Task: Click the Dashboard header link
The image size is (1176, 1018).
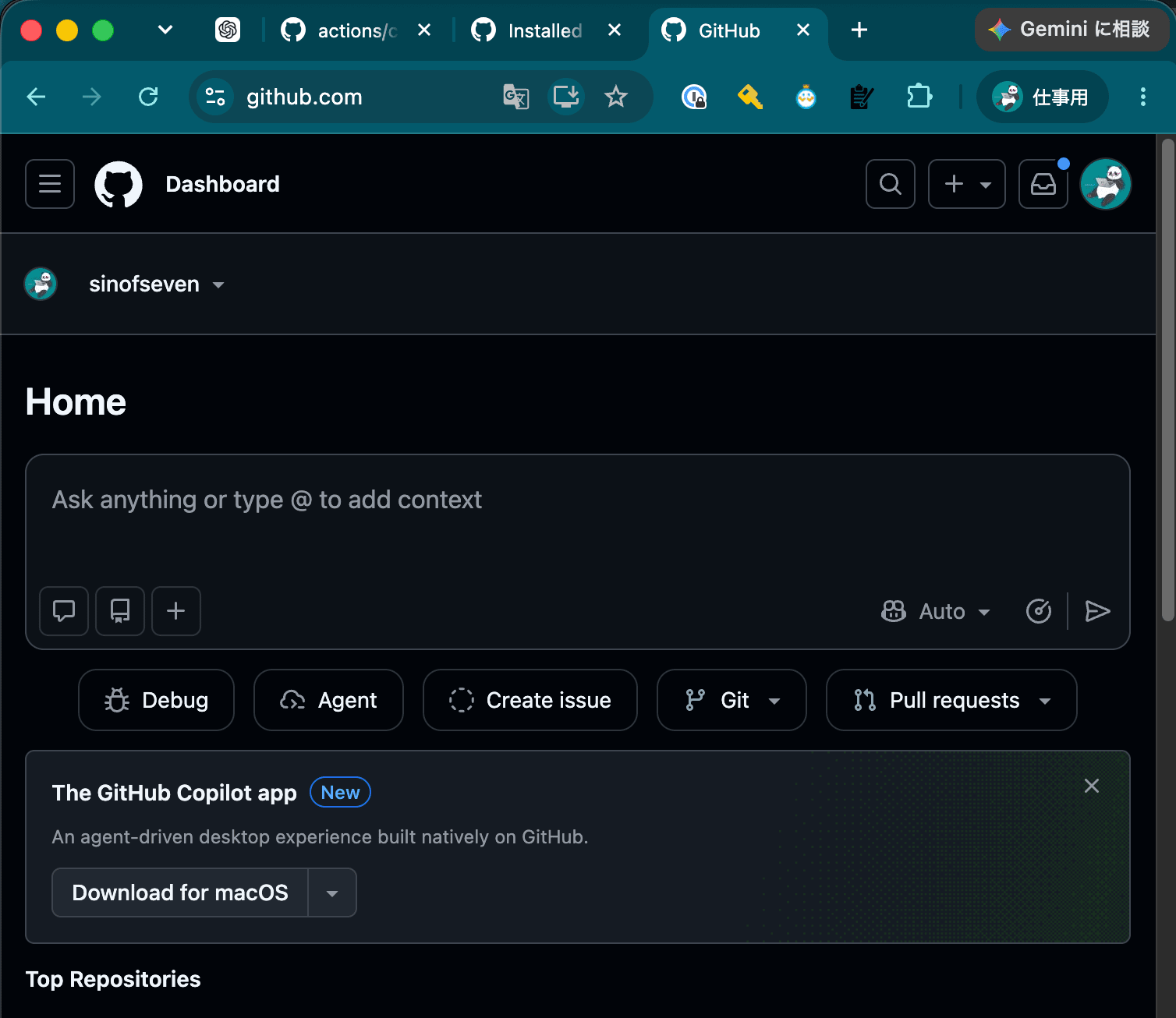Action: [223, 184]
